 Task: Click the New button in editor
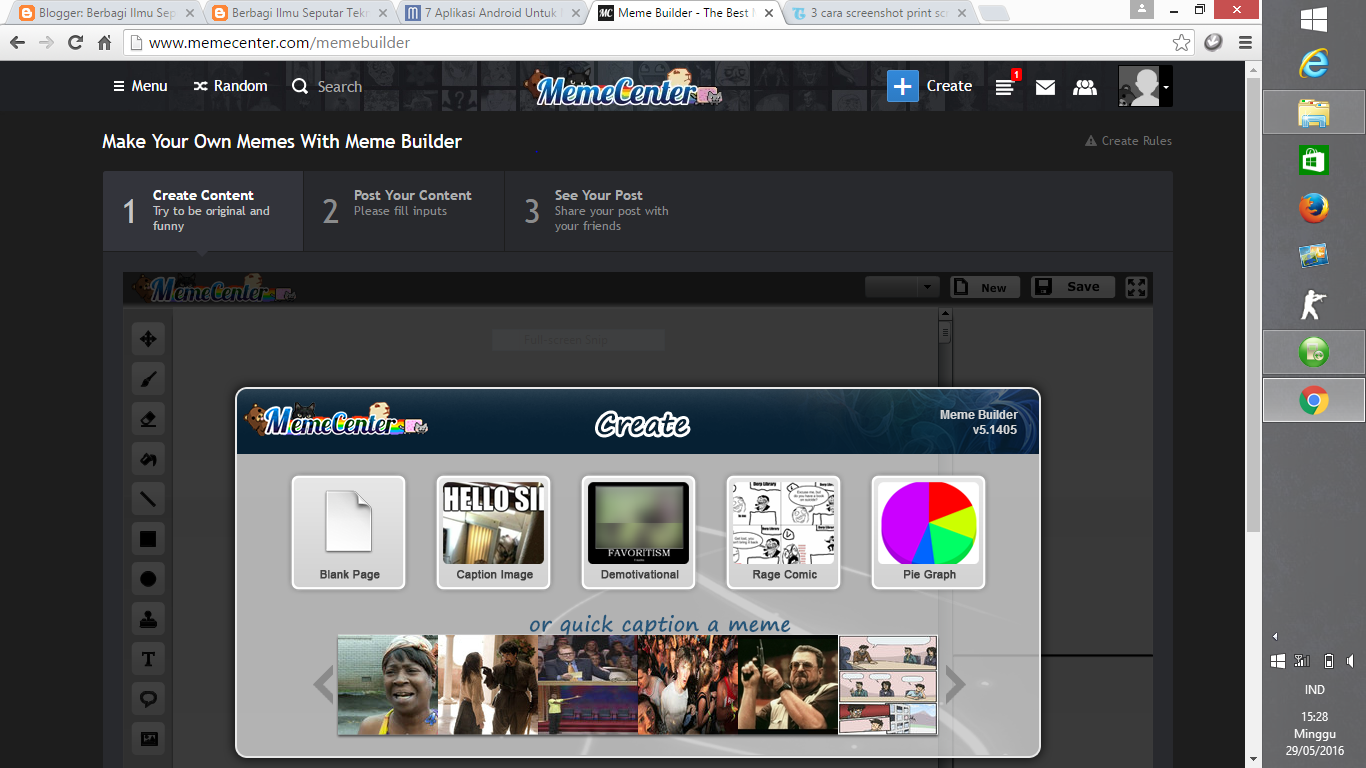(985, 287)
